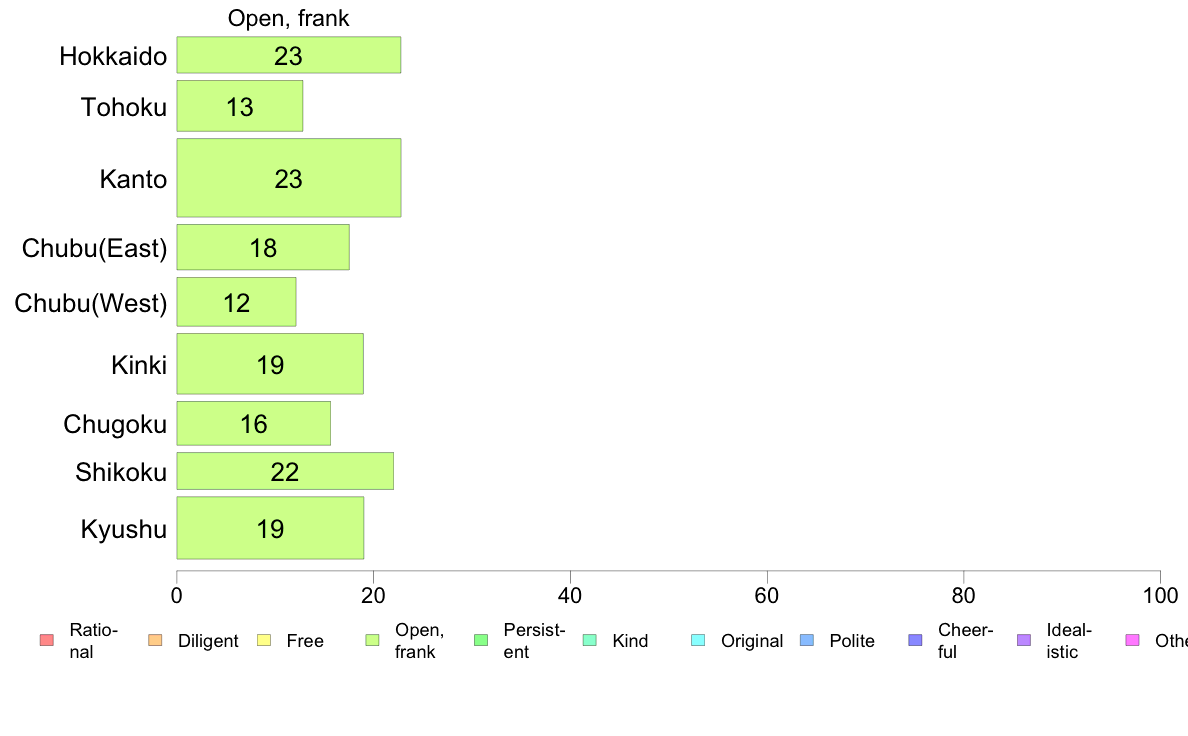This screenshot has width=1188, height=736.
Task: Click the Hokkaido bar showing 23
Action: coord(289,55)
